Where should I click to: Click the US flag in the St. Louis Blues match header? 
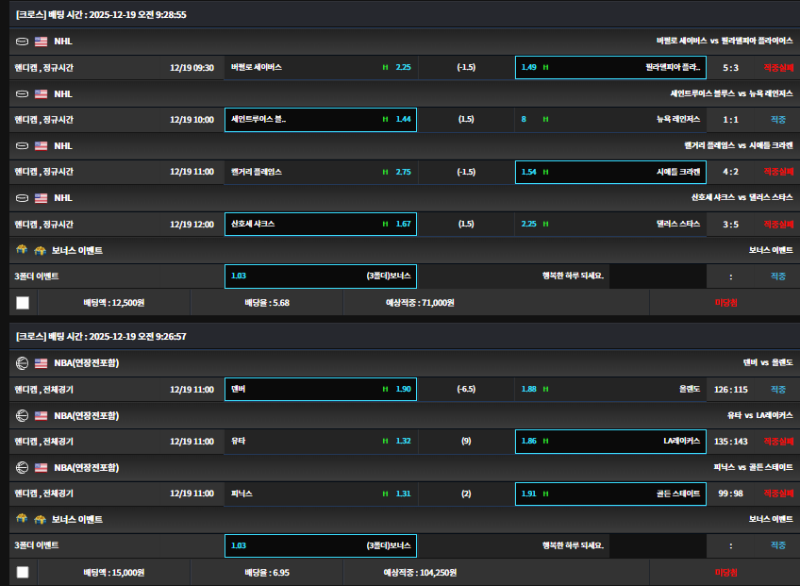(41, 94)
